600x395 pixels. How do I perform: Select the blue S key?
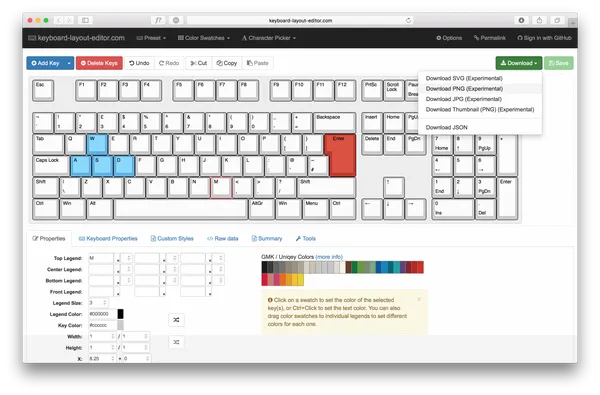click(x=102, y=166)
